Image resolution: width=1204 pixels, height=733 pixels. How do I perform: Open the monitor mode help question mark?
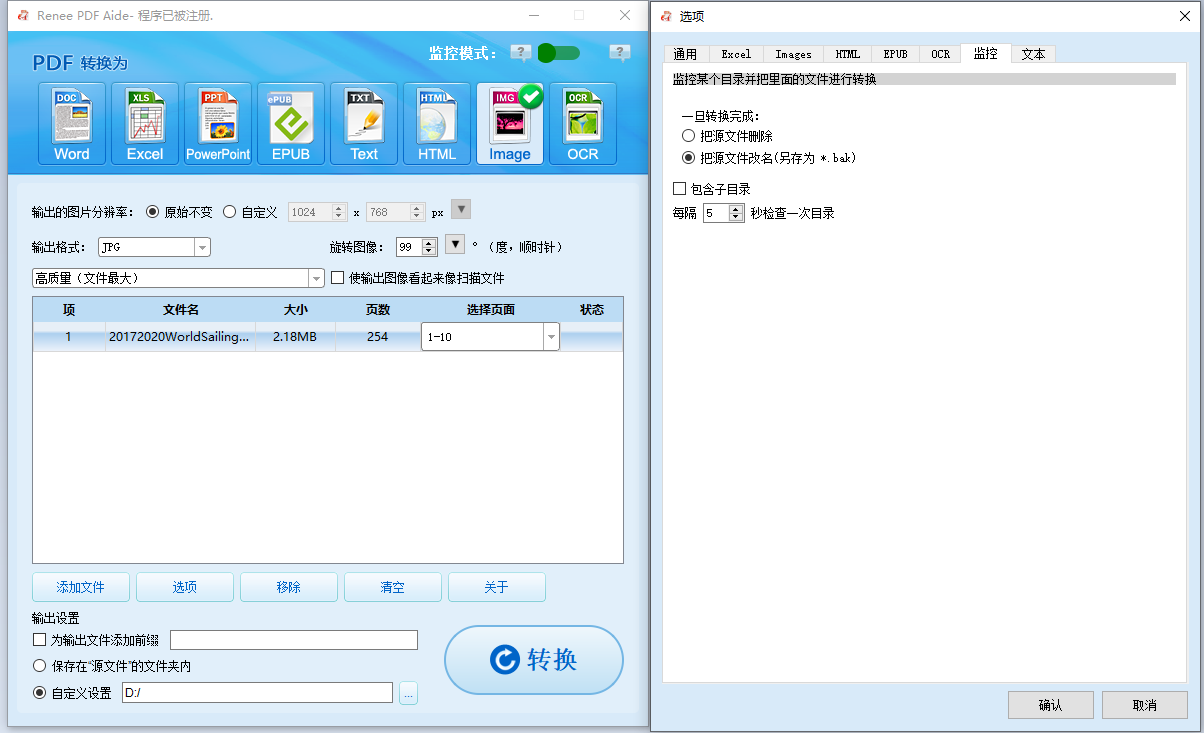[521, 54]
